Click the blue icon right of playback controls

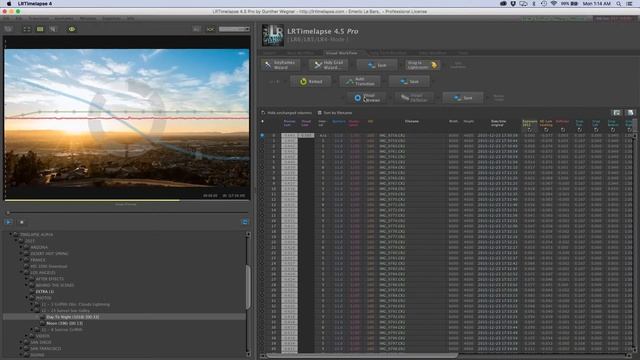245,222
